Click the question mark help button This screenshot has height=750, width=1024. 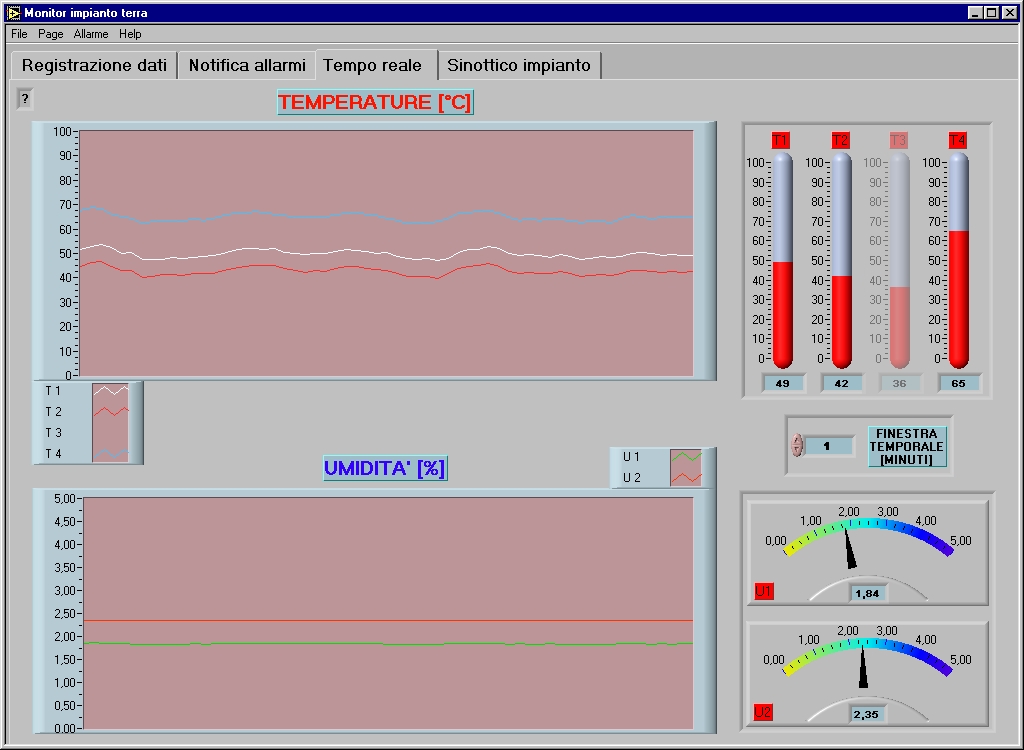point(25,99)
